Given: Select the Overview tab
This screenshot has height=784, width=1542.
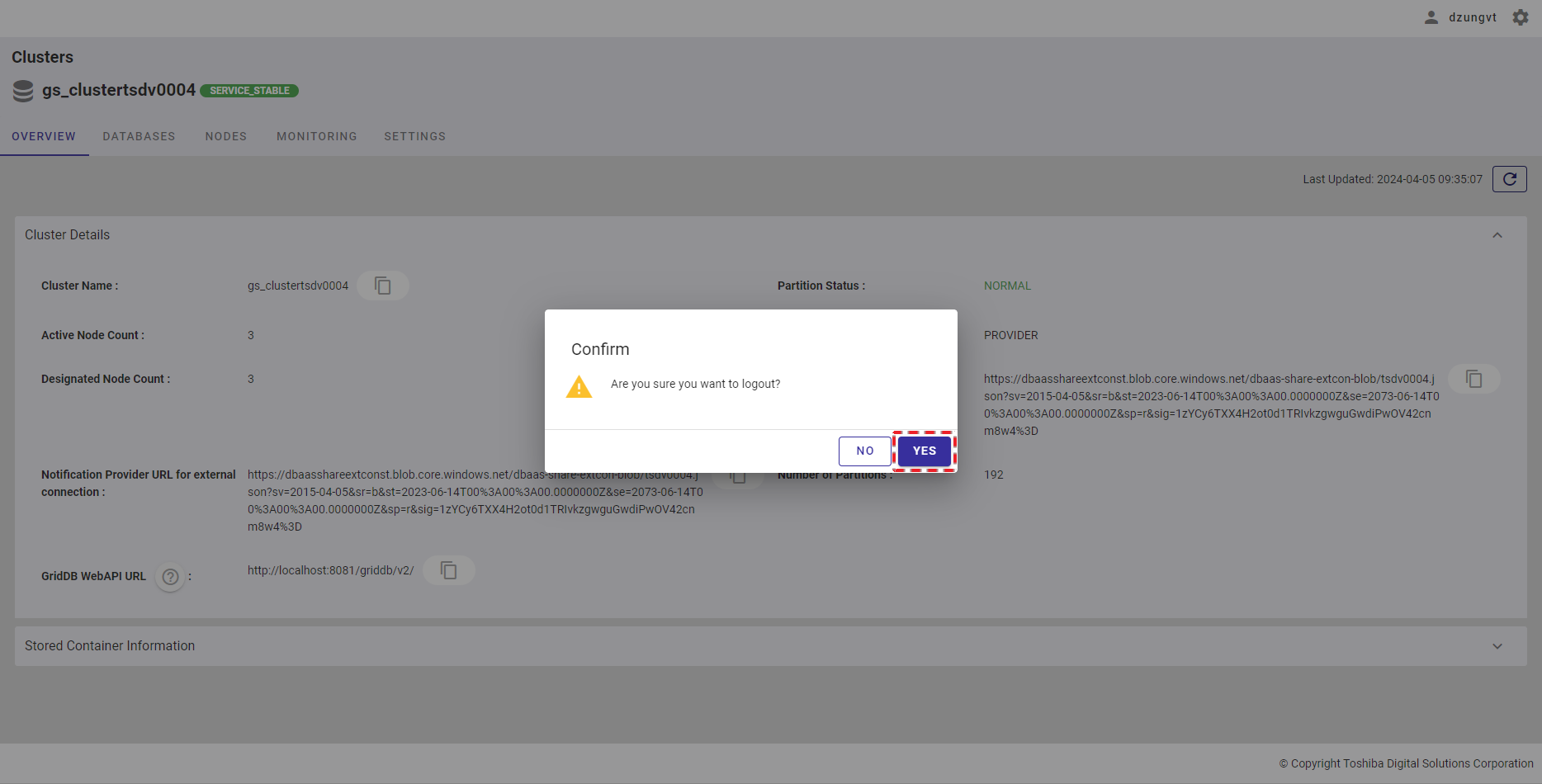Looking at the screenshot, I should point(44,137).
